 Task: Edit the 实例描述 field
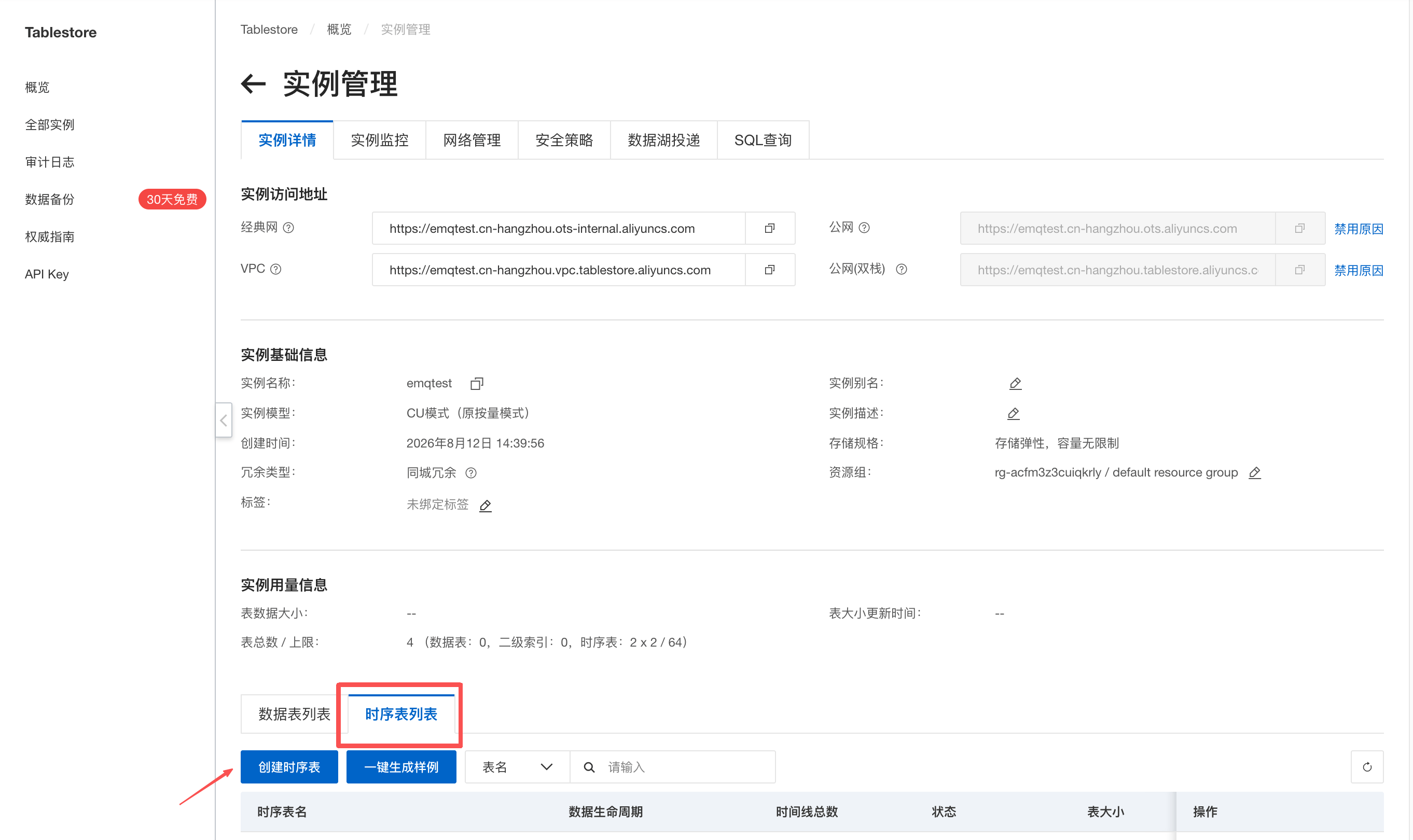pyautogui.click(x=1014, y=414)
